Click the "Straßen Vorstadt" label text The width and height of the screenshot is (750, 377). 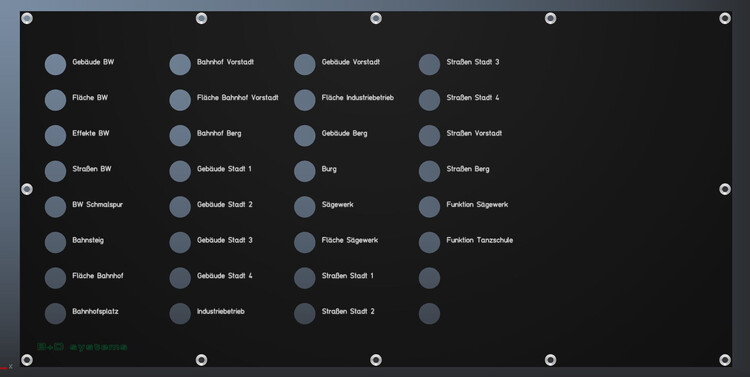point(474,133)
